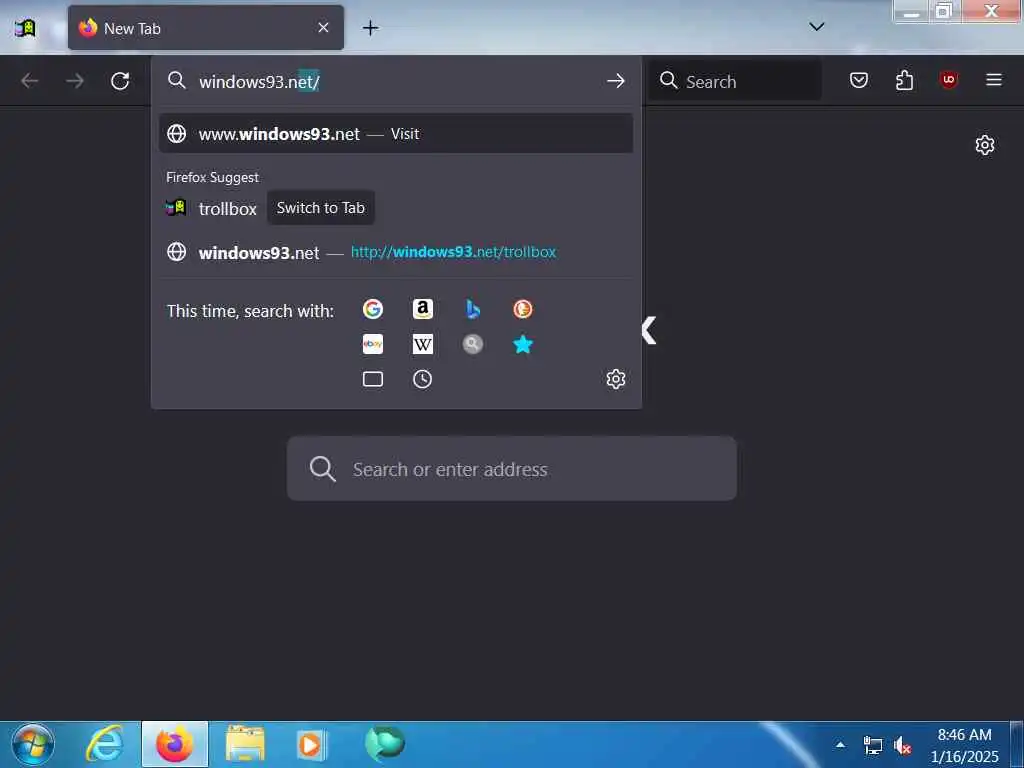
Task: Click the Go arrow in the address bar
Action: pyautogui.click(x=615, y=81)
